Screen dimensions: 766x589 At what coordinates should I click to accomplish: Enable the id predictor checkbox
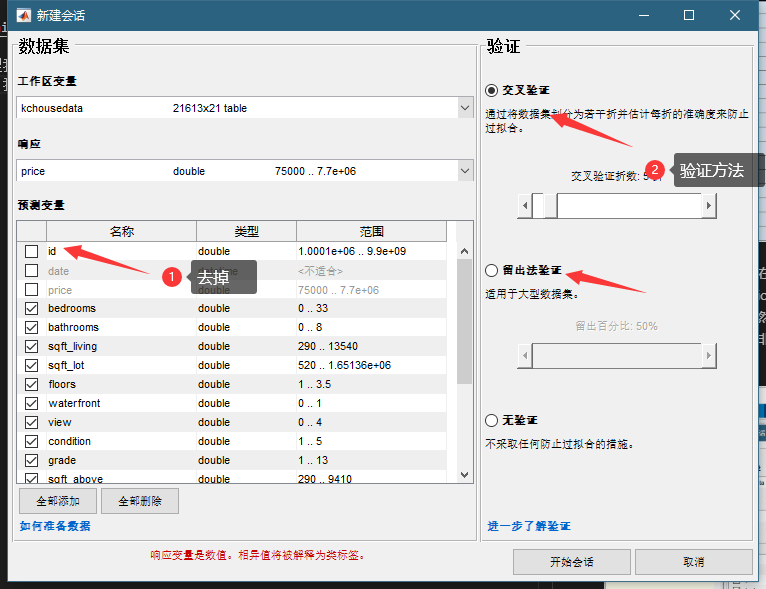pos(32,252)
